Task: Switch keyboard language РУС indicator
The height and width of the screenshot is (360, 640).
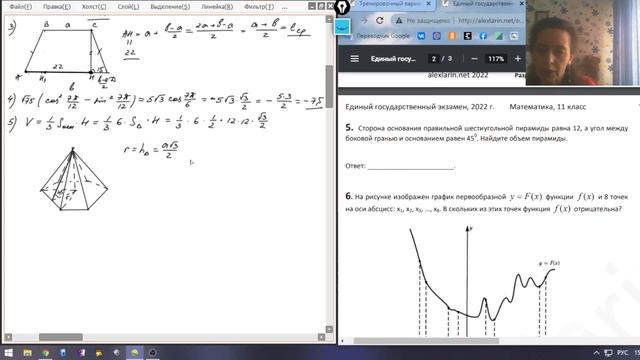Action: coord(623,353)
